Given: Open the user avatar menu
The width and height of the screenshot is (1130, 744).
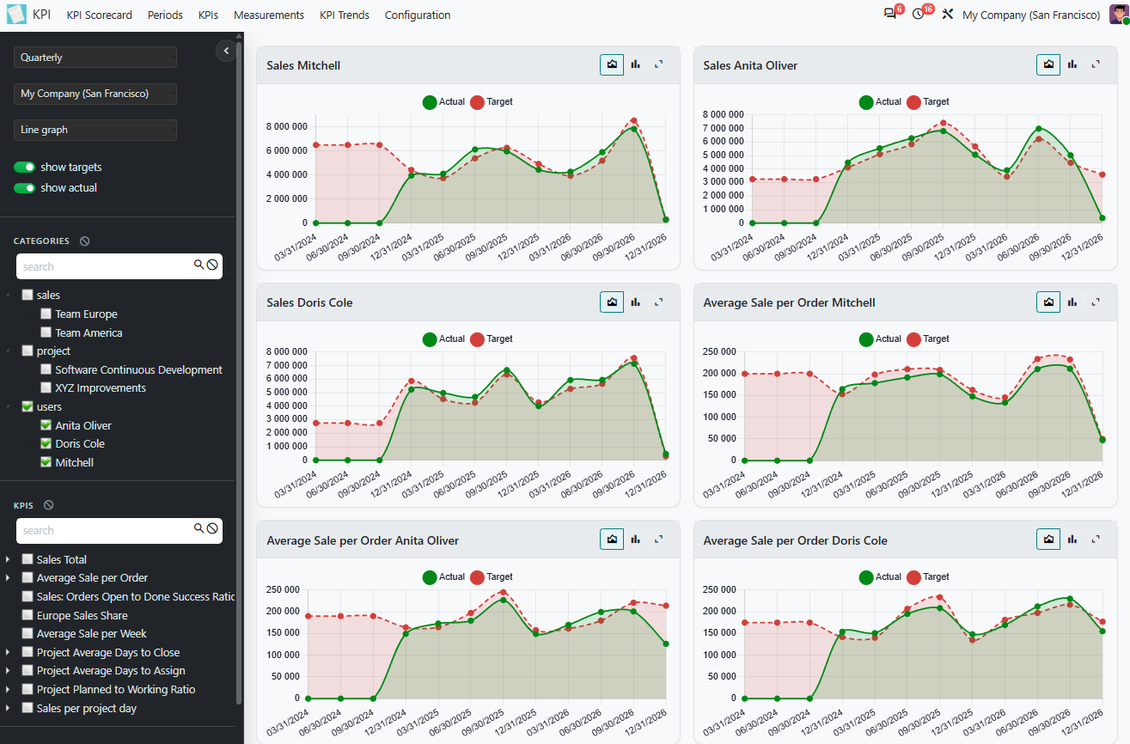Looking at the screenshot, I should [x=1119, y=14].
